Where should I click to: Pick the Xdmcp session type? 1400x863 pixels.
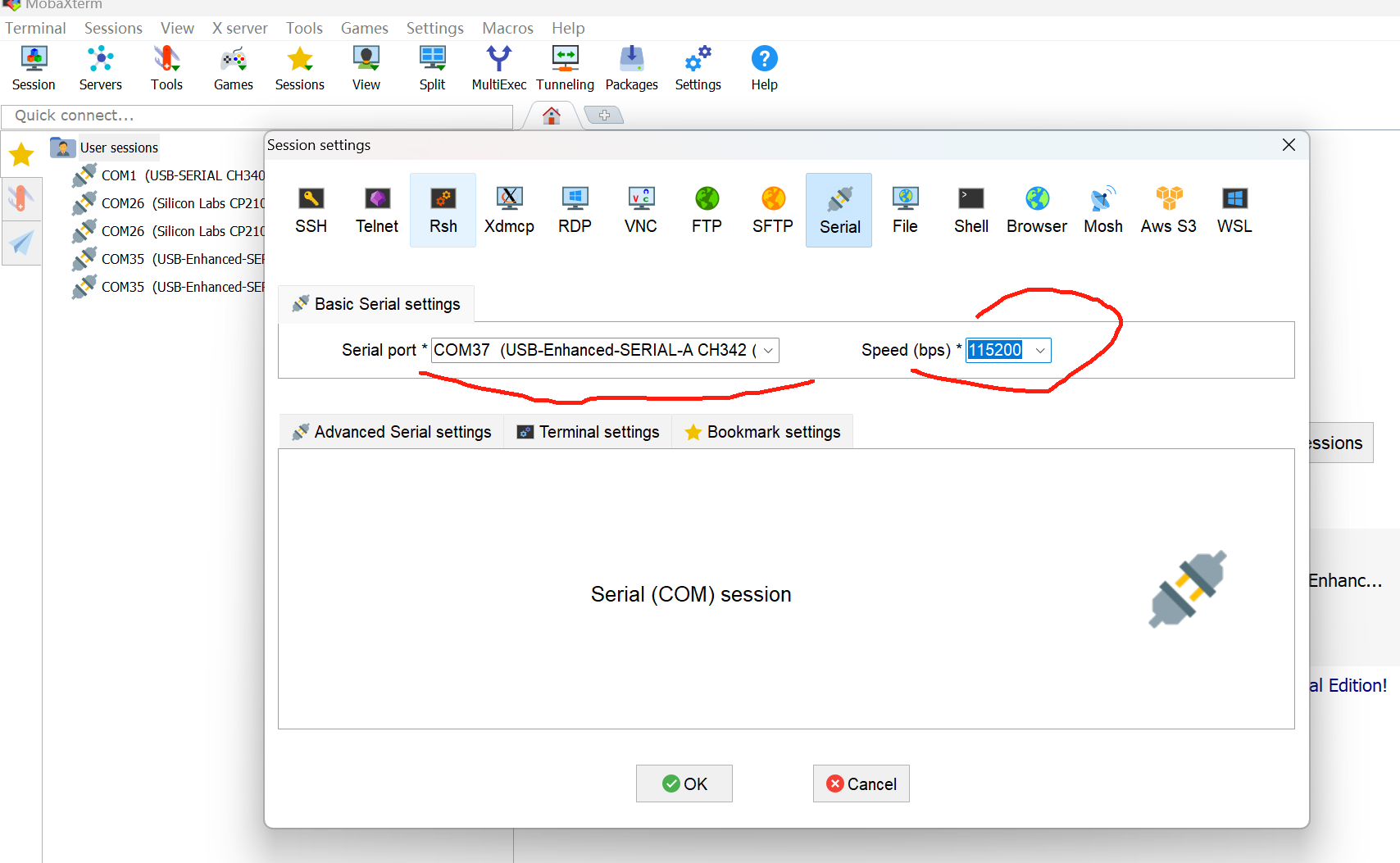tap(509, 210)
